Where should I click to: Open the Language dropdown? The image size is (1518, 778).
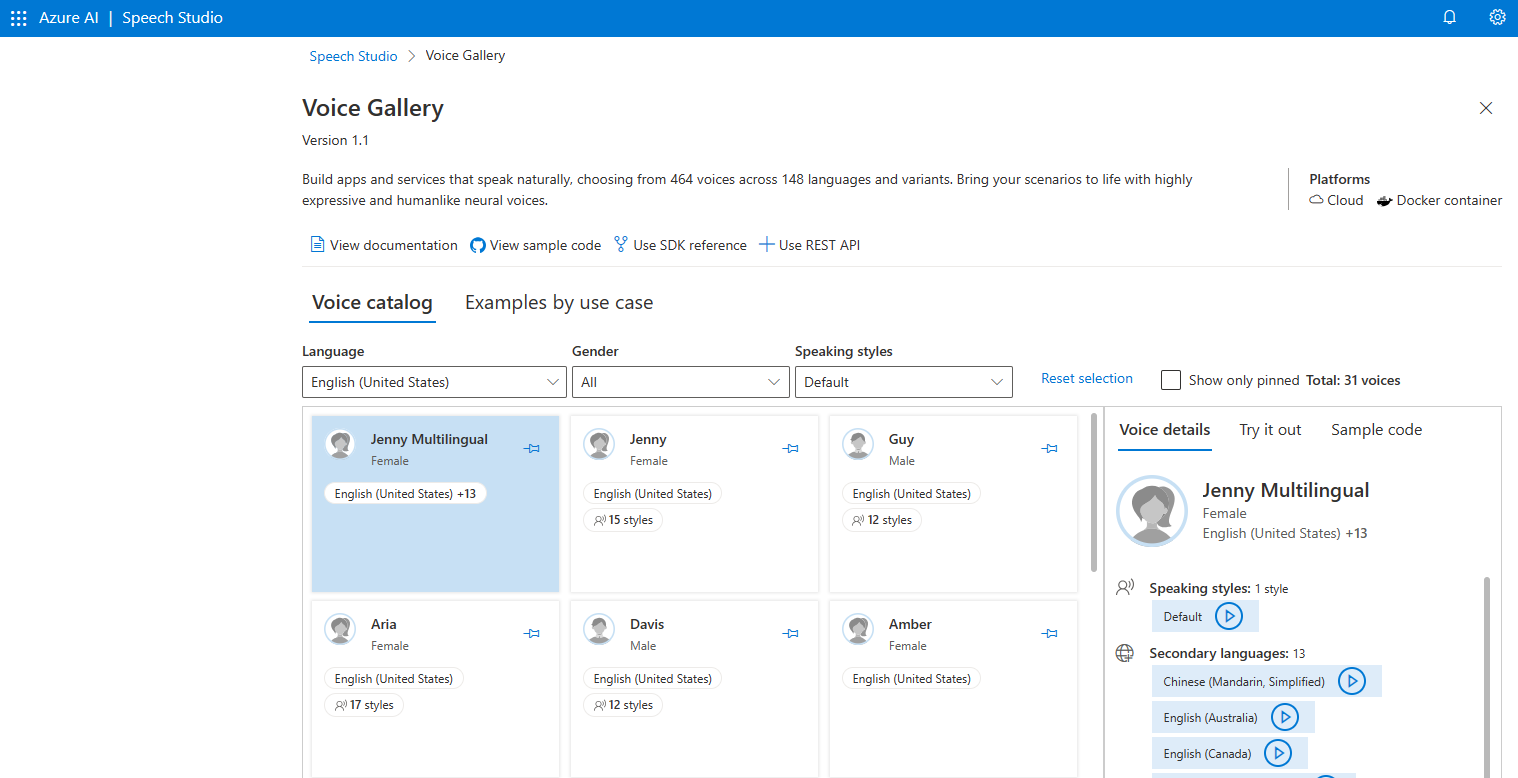[x=435, y=382]
